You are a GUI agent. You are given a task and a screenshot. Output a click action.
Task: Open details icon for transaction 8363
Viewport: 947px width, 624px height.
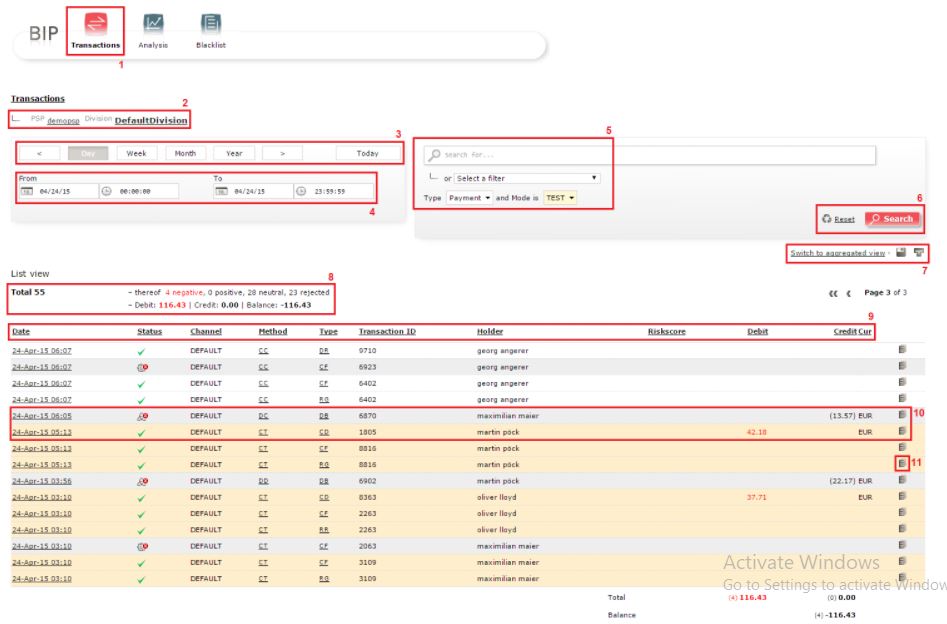(902, 496)
